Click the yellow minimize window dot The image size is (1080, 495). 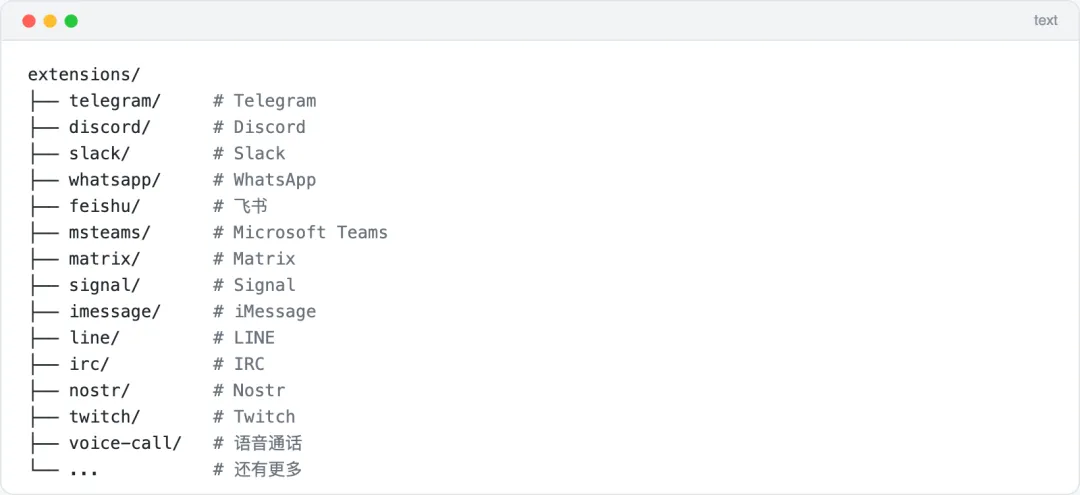[x=50, y=21]
